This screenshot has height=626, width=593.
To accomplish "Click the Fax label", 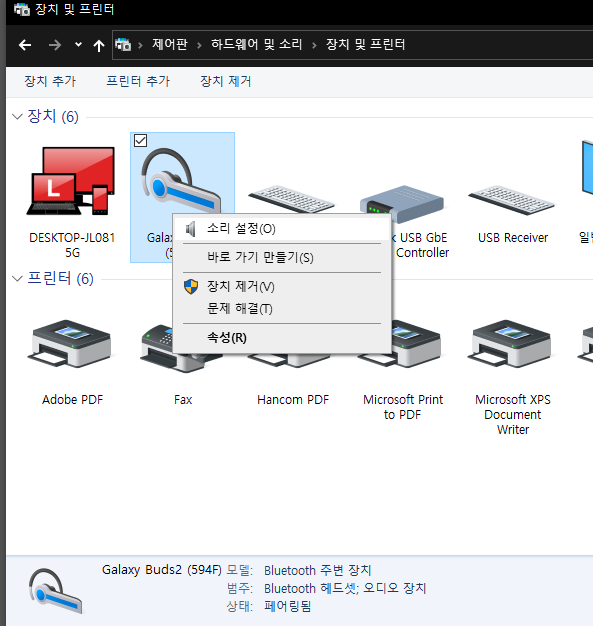I will [183, 400].
